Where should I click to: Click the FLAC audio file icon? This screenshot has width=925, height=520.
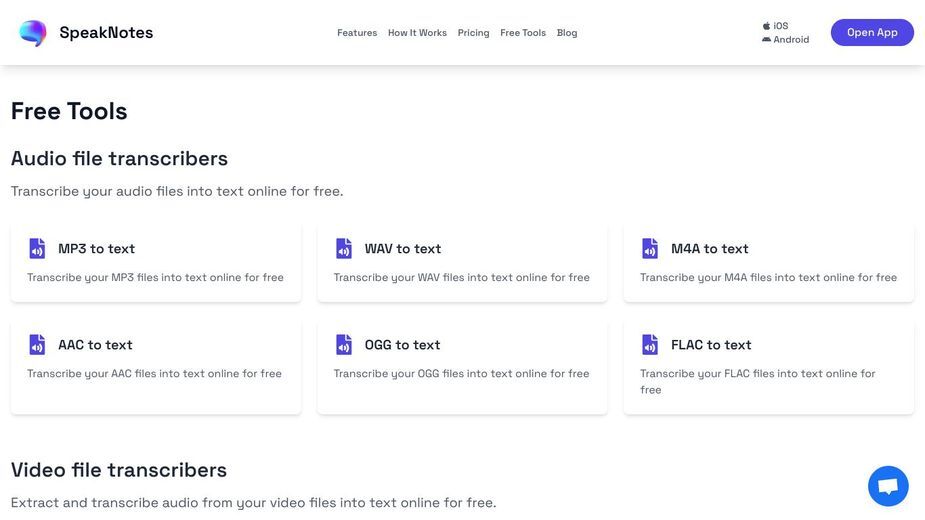tap(650, 345)
